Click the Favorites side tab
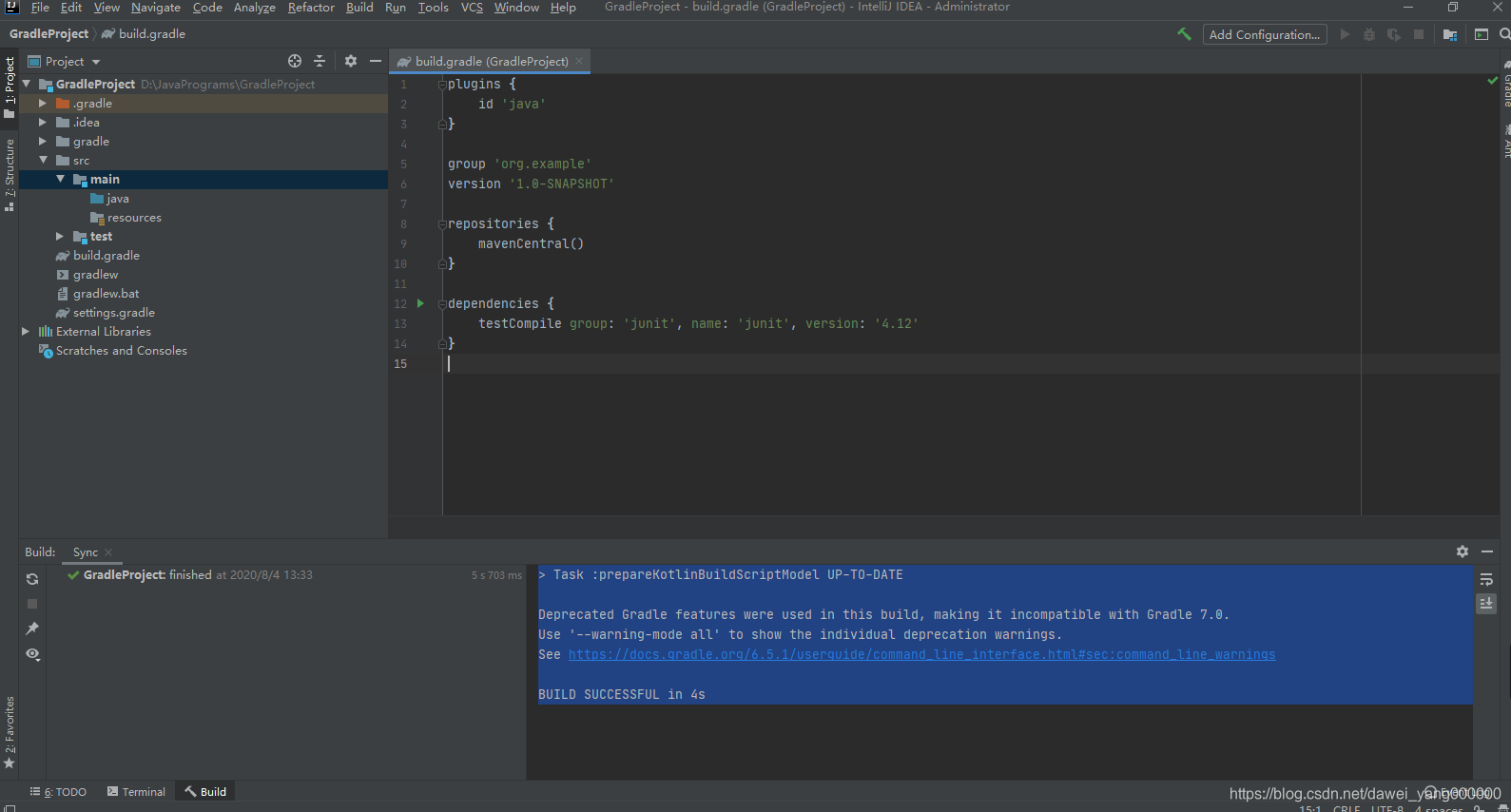The width and height of the screenshot is (1511, 812). tap(10, 732)
